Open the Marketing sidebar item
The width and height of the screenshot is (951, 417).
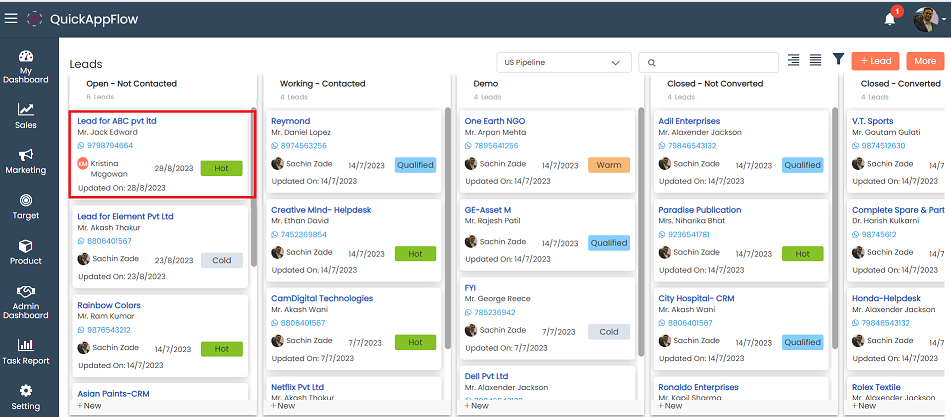click(25, 161)
